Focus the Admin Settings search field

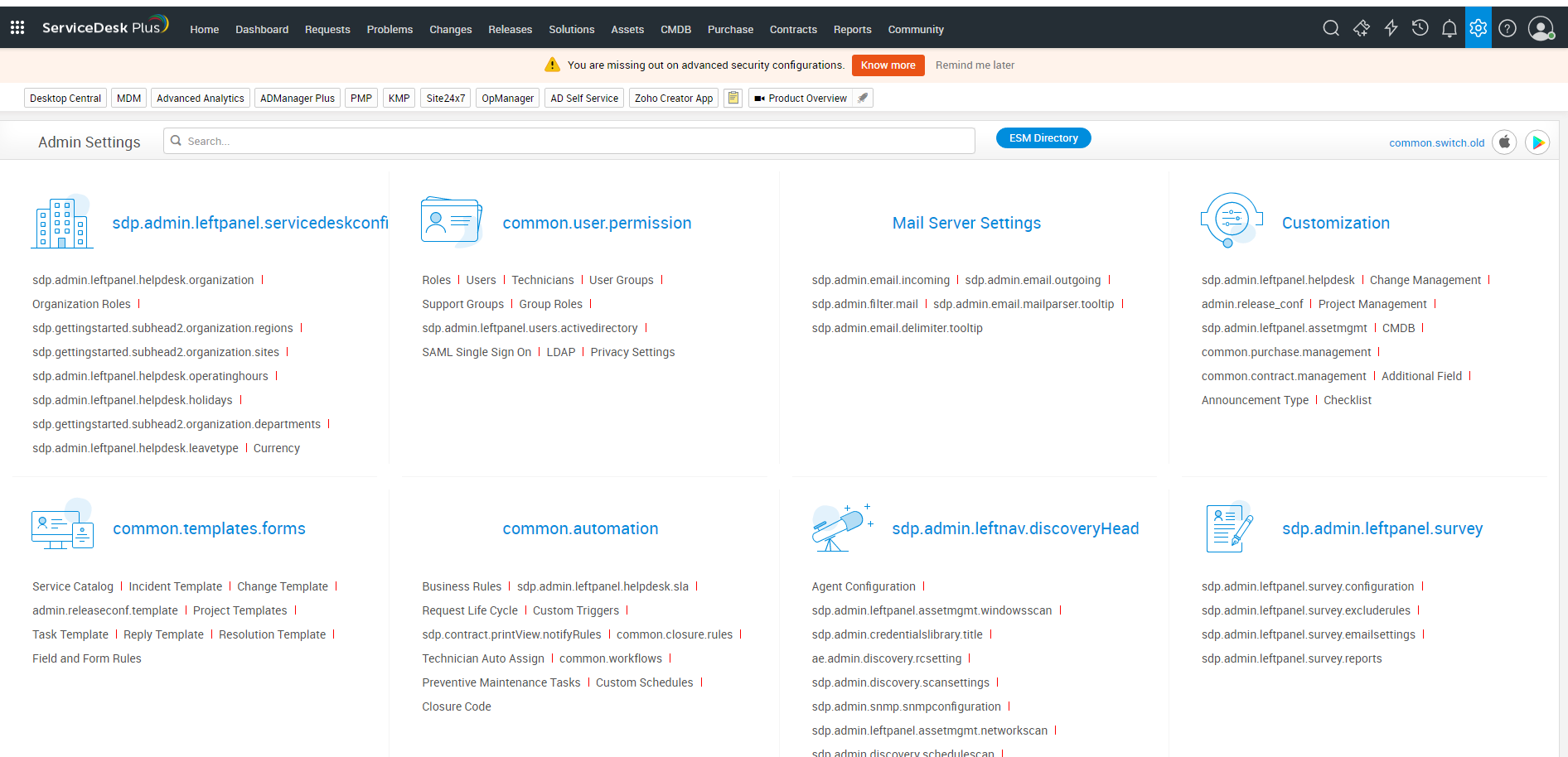[x=569, y=141]
